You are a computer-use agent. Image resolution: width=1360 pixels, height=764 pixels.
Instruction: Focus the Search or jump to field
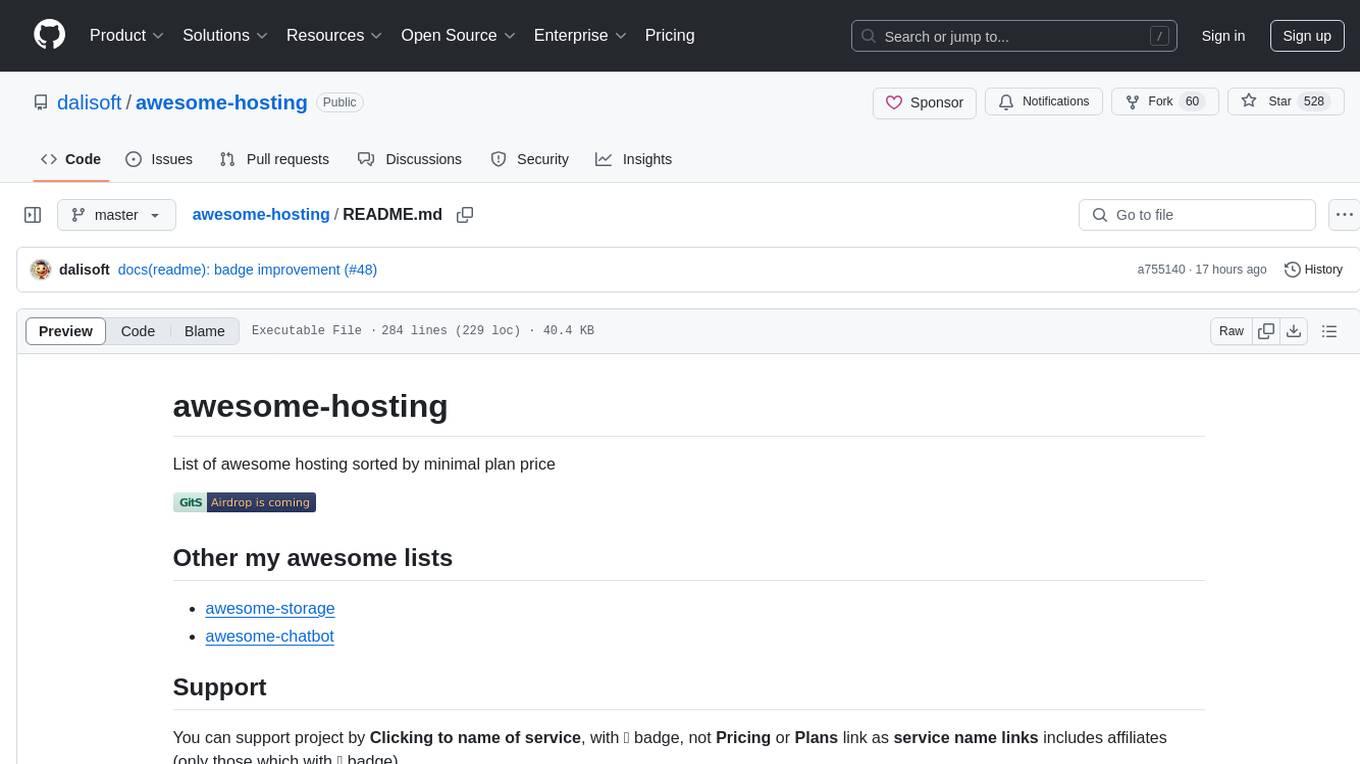click(x=1014, y=36)
